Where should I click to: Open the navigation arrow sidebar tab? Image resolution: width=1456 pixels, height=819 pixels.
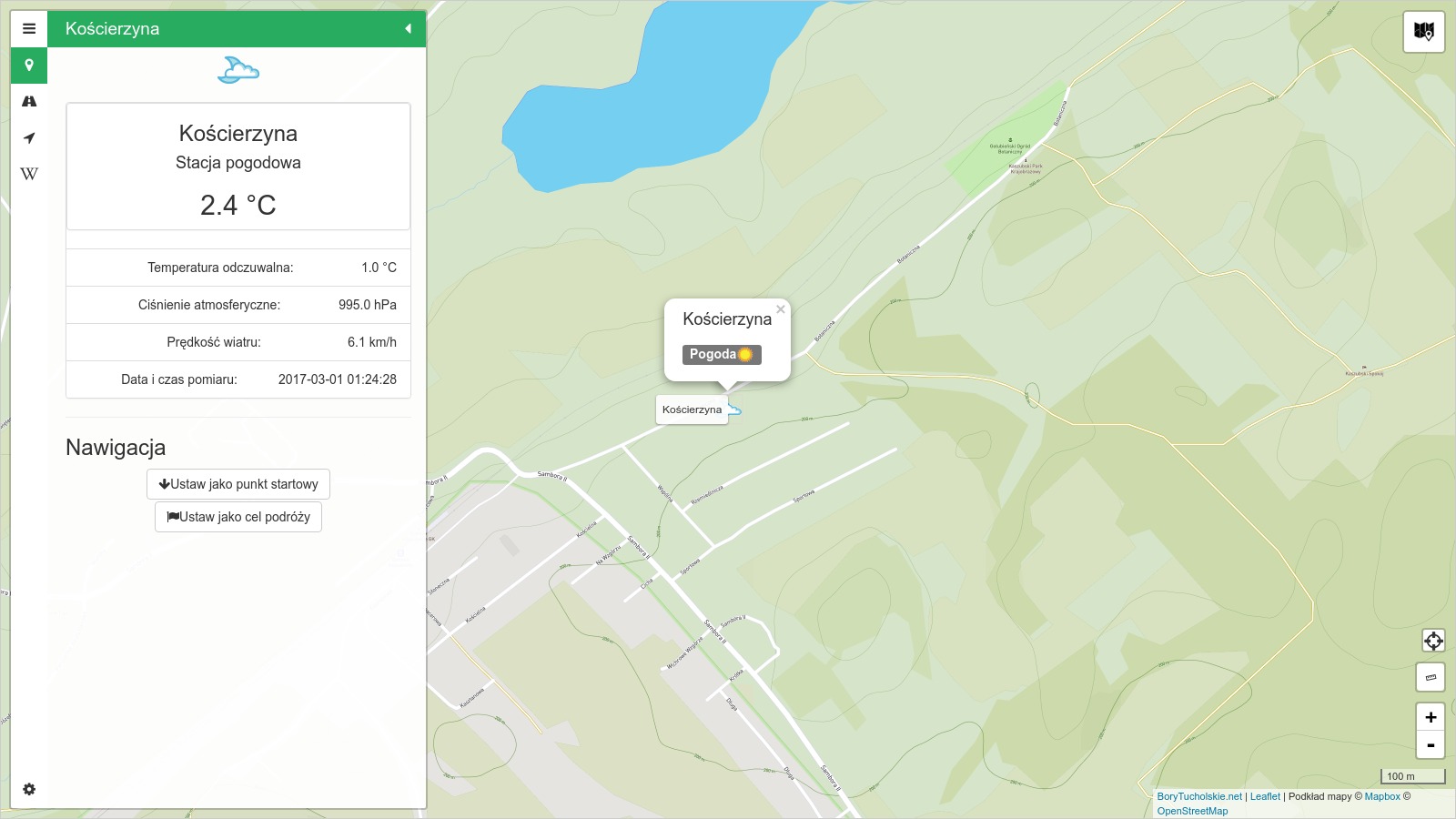click(29, 138)
